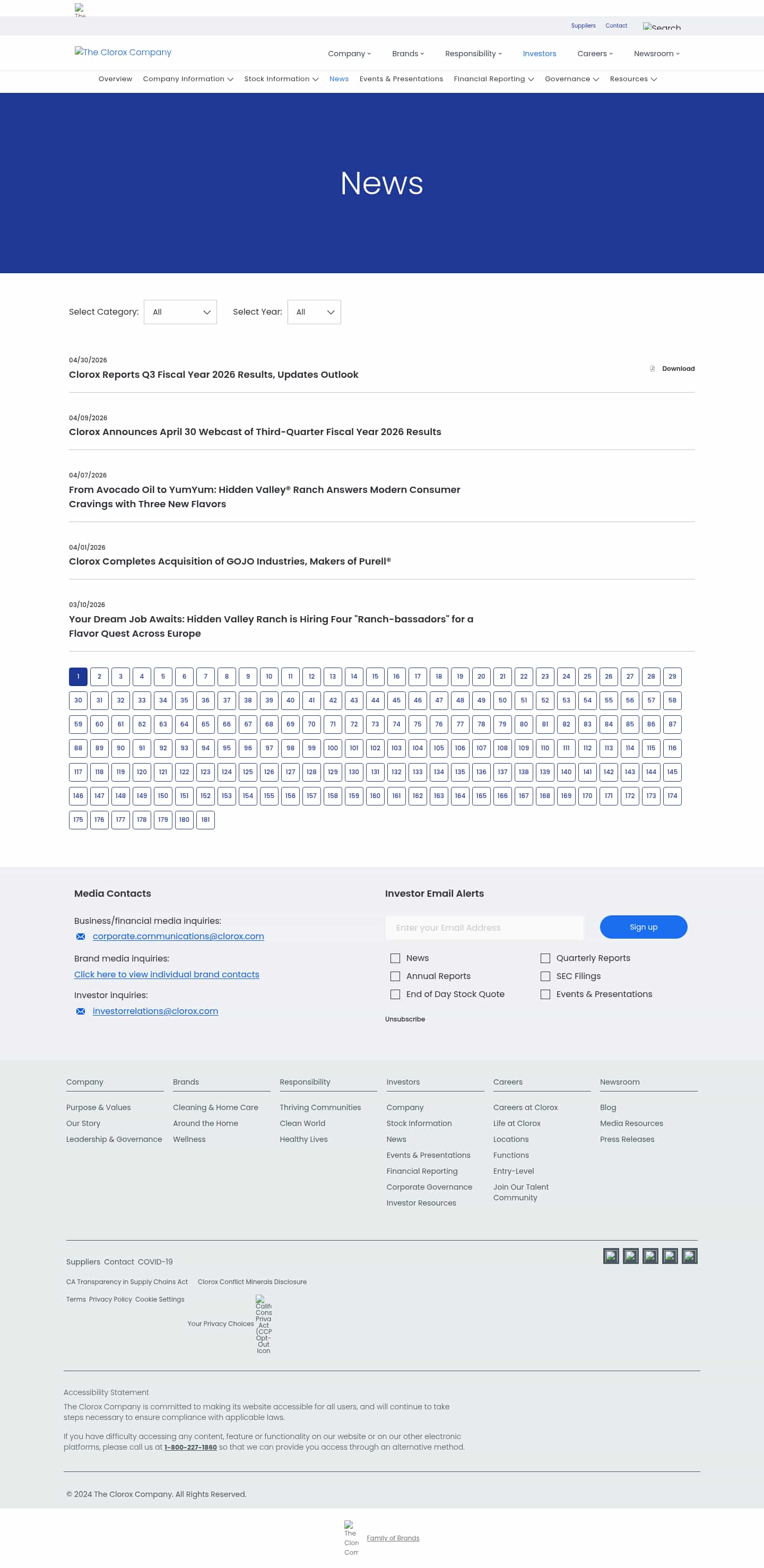Enable the Quarterly Reports checkbox
Viewport: 764px width, 1568px height.
pos(545,958)
